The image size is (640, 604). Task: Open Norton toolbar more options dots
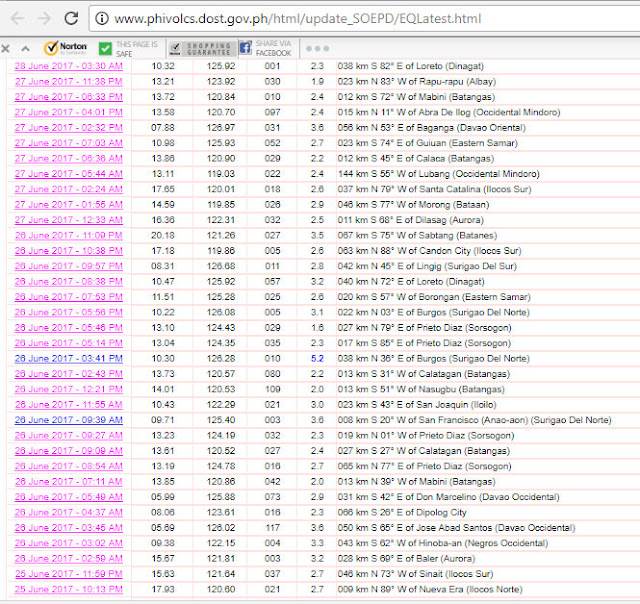tap(318, 49)
